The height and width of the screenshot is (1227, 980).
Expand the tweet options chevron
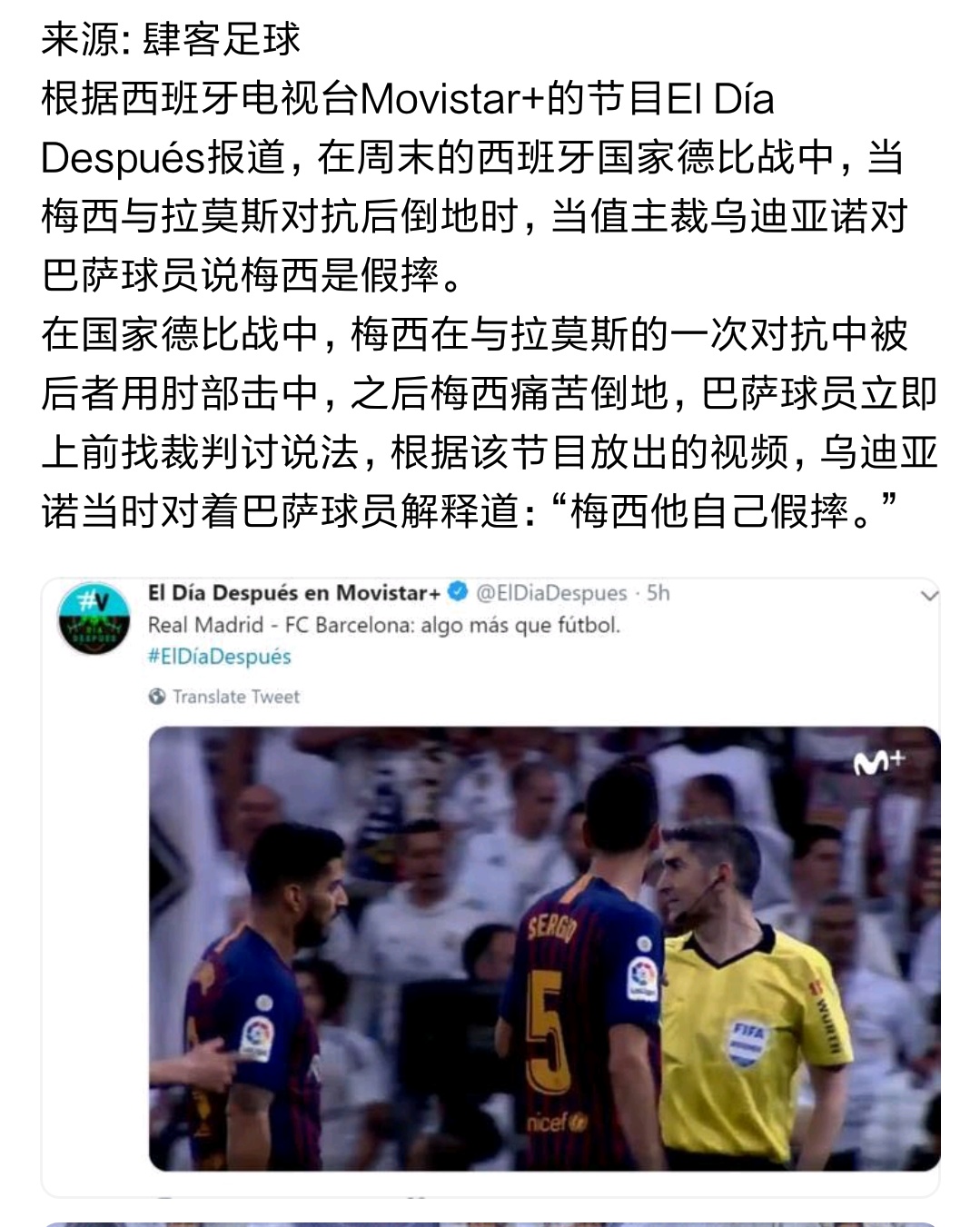928,596
